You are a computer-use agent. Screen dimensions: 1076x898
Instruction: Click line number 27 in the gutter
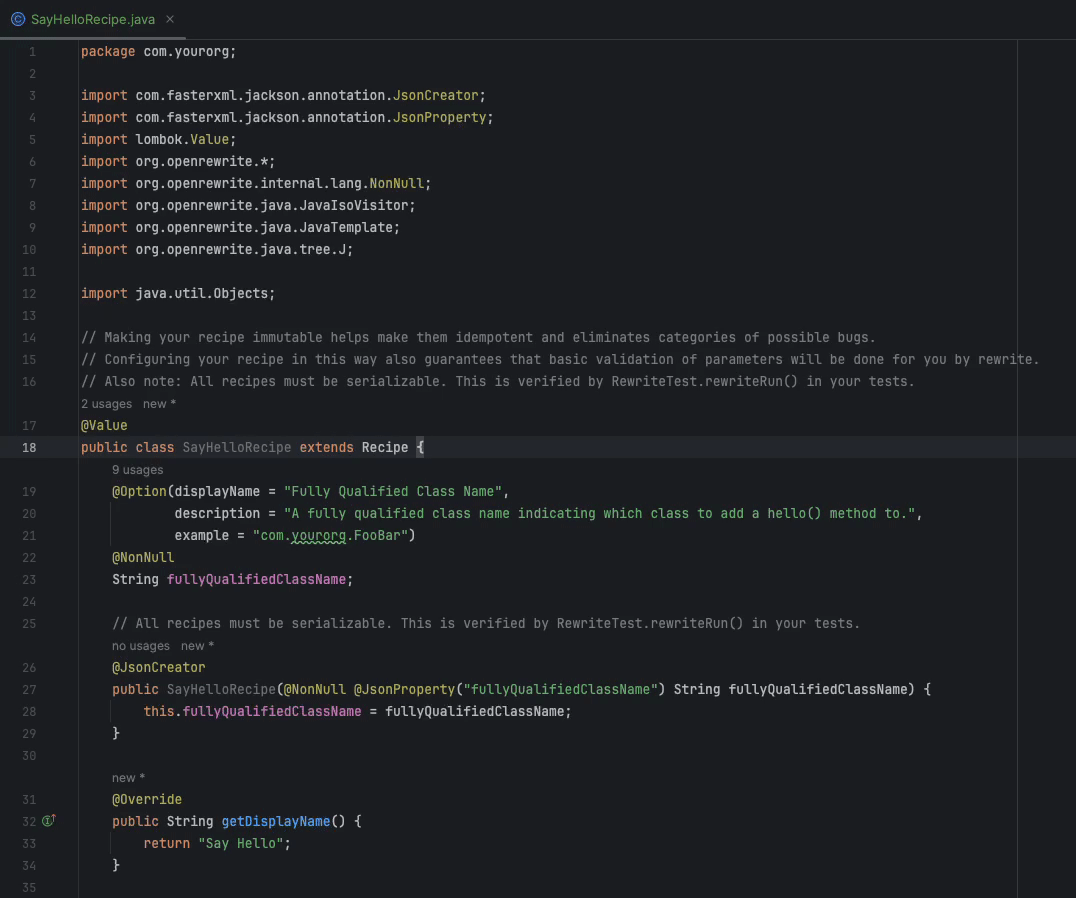coord(29,689)
